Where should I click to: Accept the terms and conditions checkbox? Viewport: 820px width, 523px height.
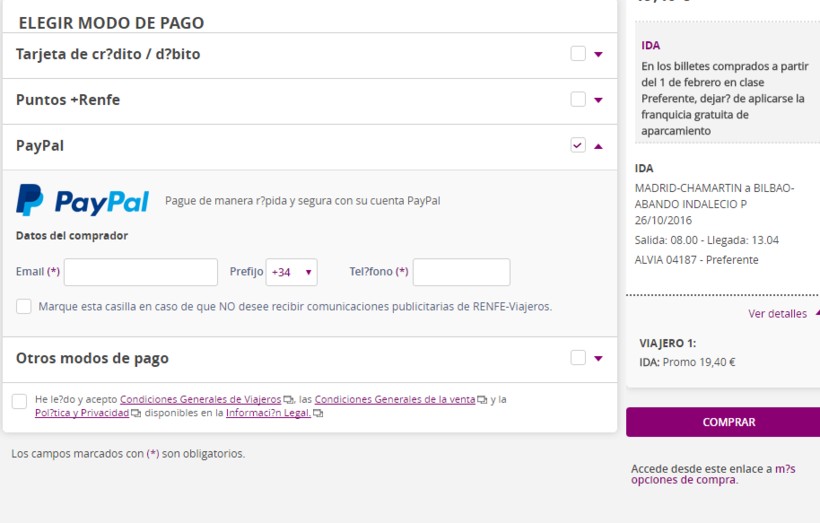pyautogui.click(x=19, y=401)
